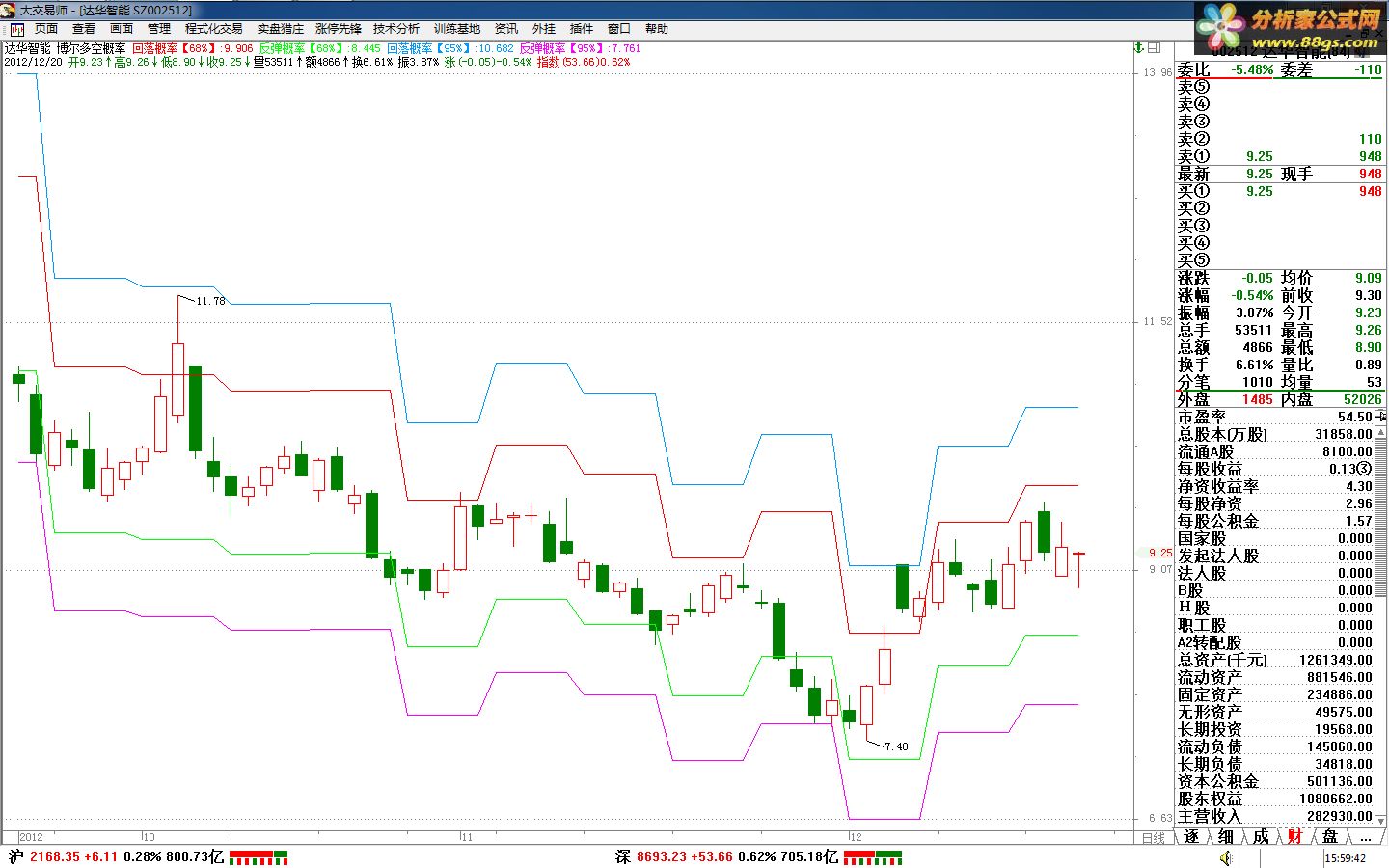Image resolution: width=1389 pixels, height=868 pixels.
Task: Click the 内盘 52026 value
Action: (x=1362, y=399)
